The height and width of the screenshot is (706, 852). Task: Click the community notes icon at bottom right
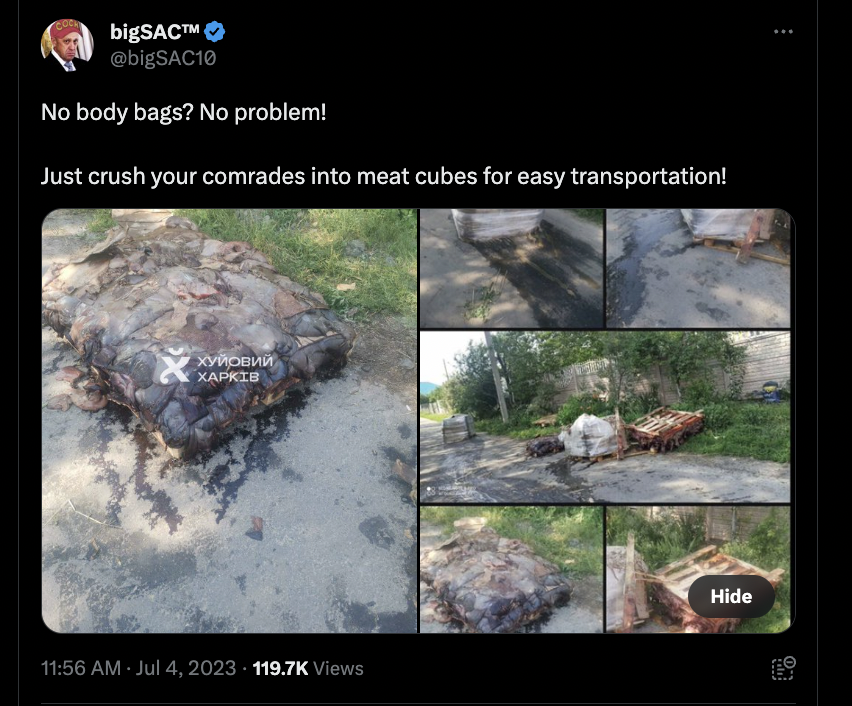(783, 668)
